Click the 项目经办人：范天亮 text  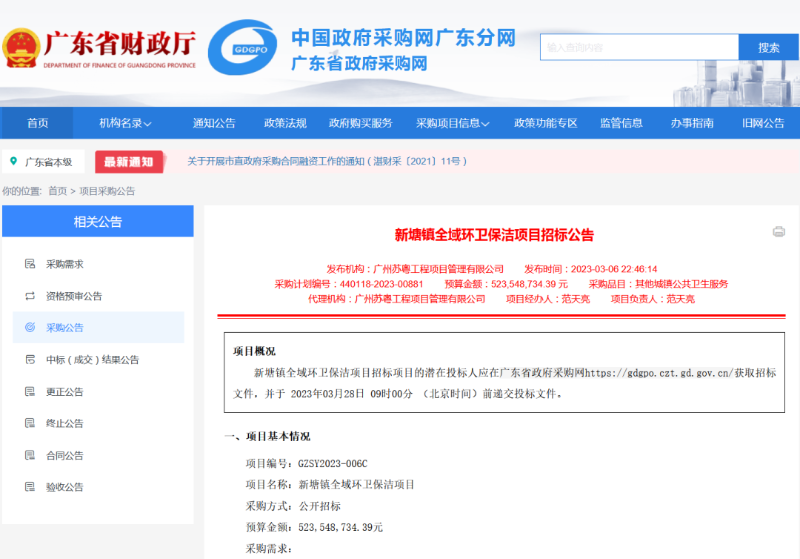tap(547, 299)
